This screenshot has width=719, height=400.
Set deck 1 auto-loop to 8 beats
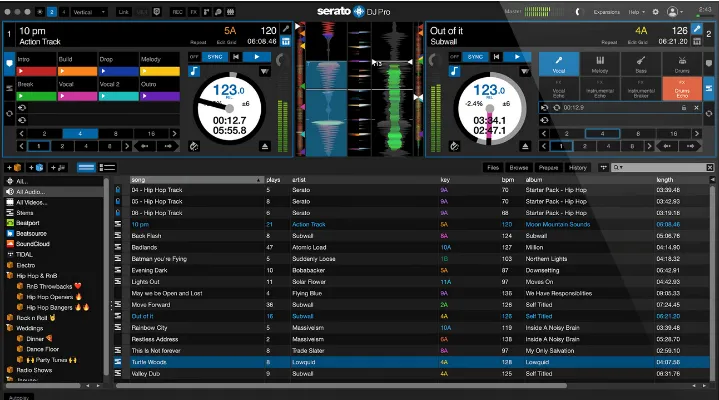point(116,133)
